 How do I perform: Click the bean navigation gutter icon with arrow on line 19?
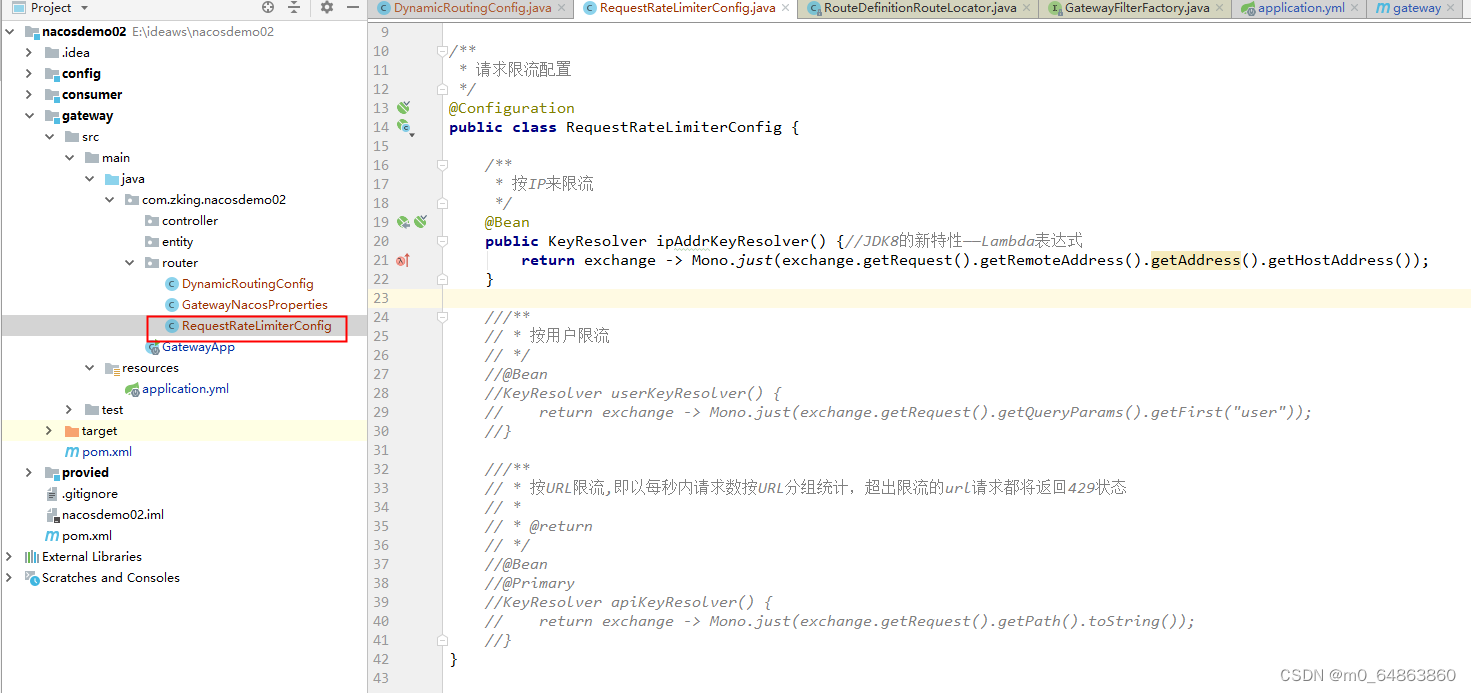tap(403, 222)
